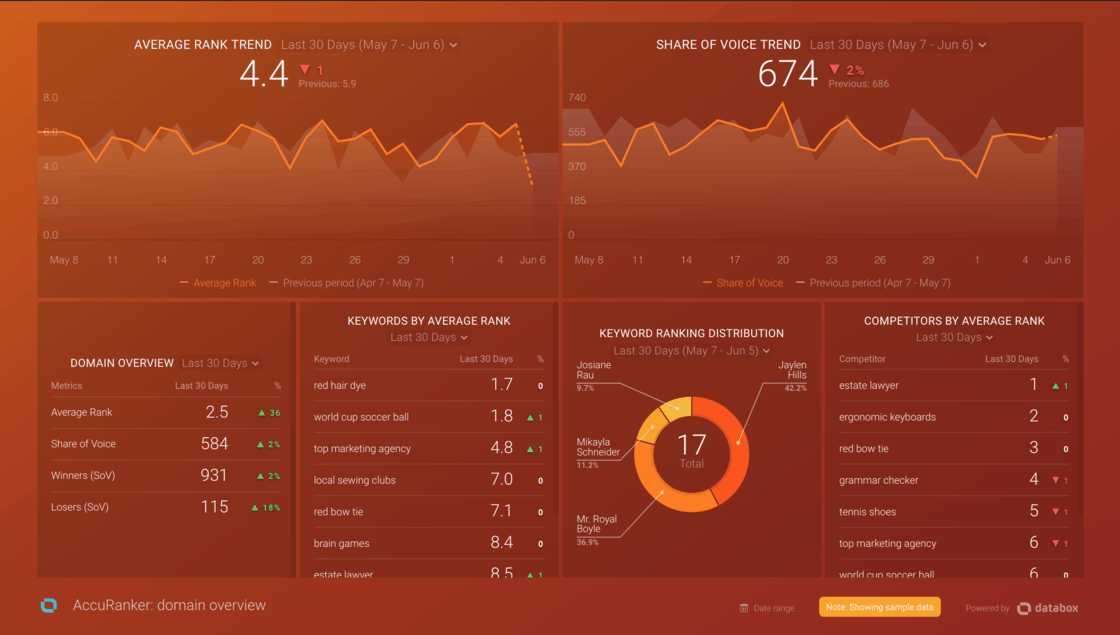This screenshot has height=635, width=1120.
Task: Click the Date range calendar icon
Action: pos(744,608)
